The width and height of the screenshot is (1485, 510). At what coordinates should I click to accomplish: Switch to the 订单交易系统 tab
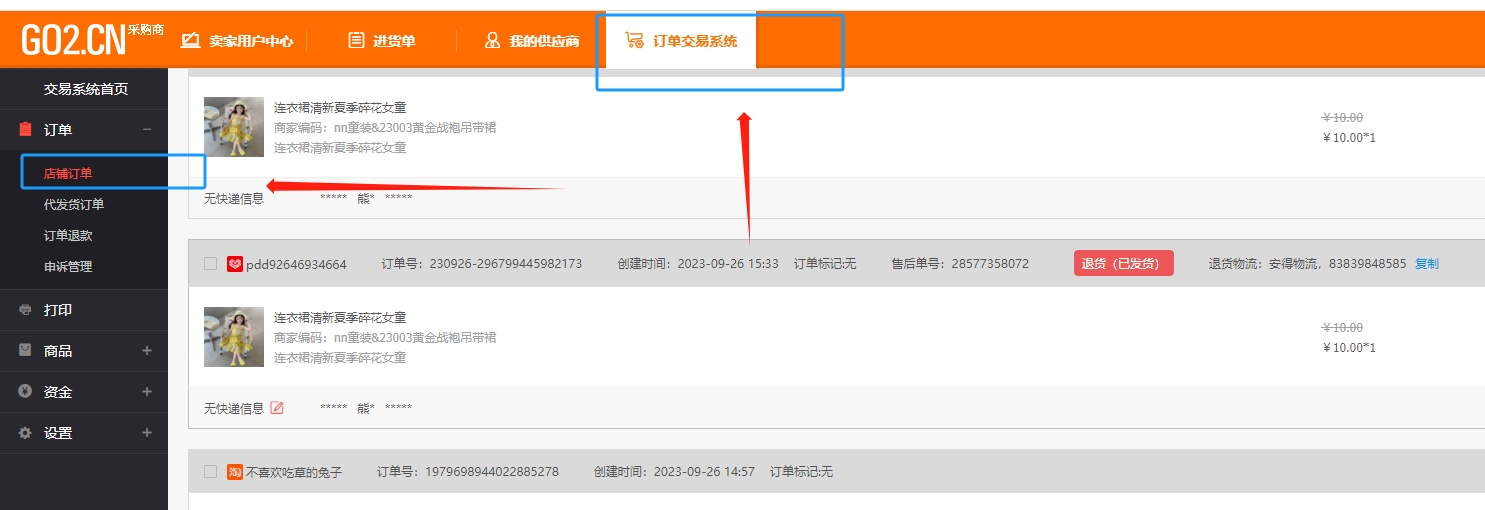pos(681,40)
